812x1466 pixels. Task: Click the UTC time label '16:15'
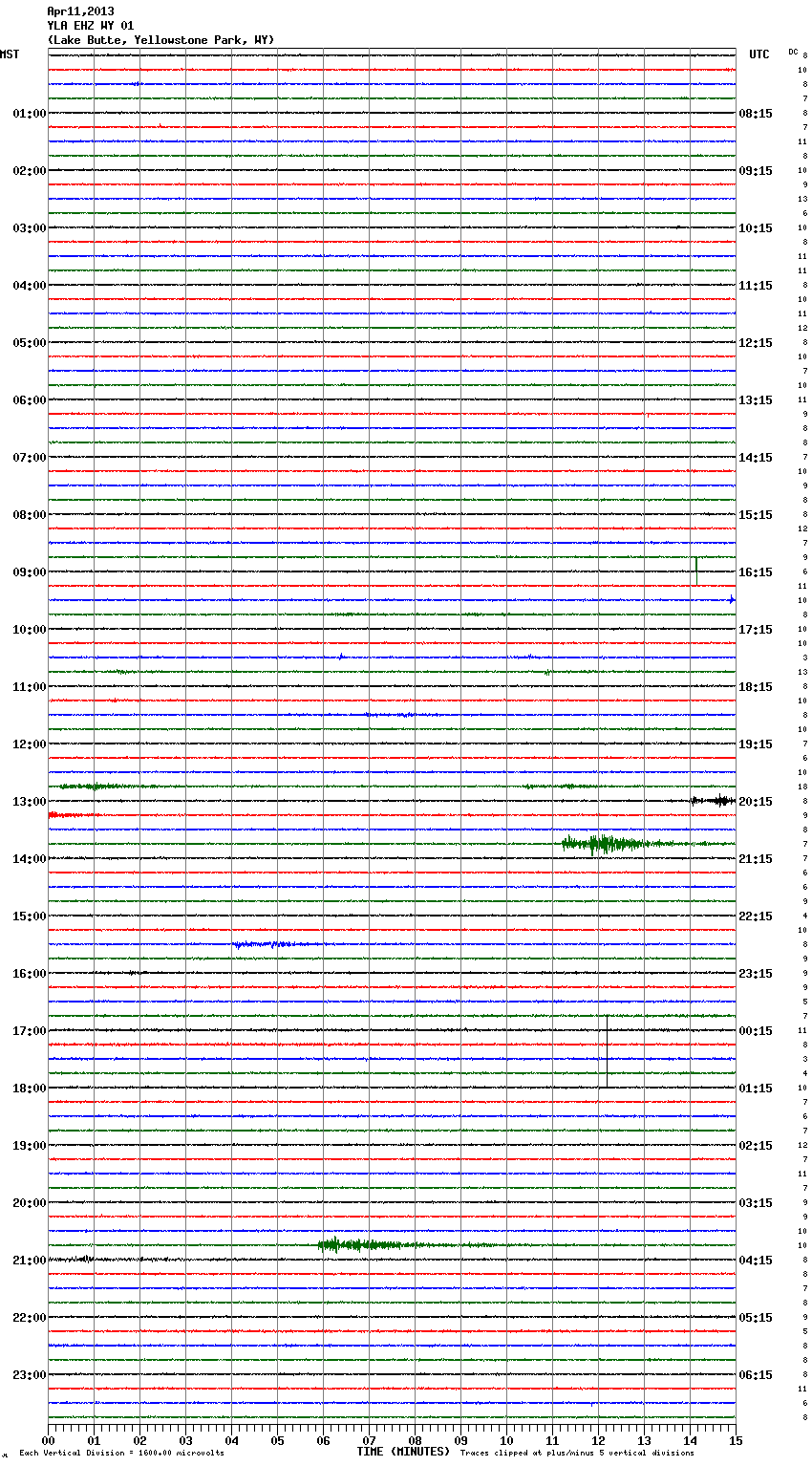(x=756, y=572)
